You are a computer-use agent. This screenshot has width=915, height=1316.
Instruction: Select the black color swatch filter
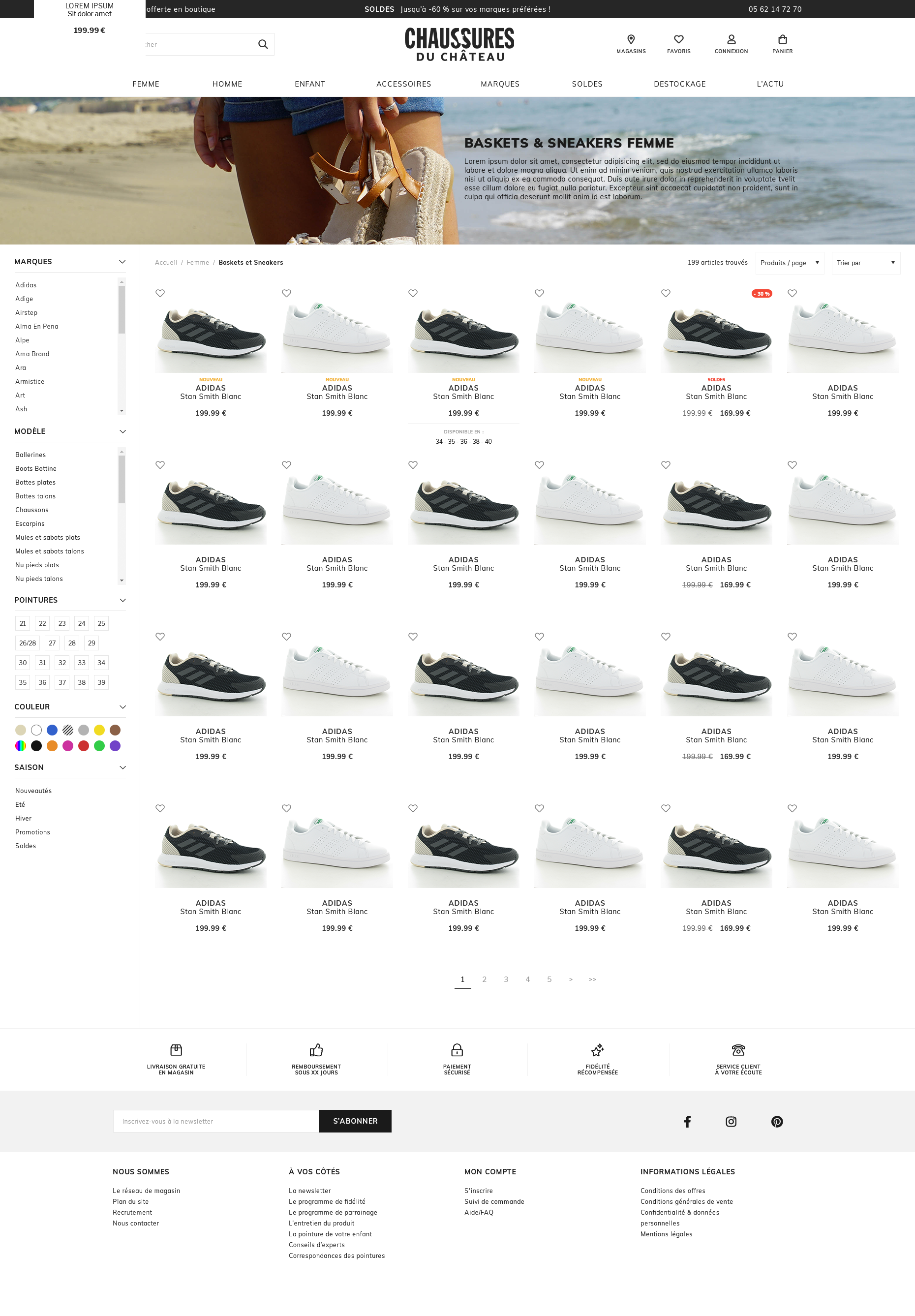[x=36, y=746]
